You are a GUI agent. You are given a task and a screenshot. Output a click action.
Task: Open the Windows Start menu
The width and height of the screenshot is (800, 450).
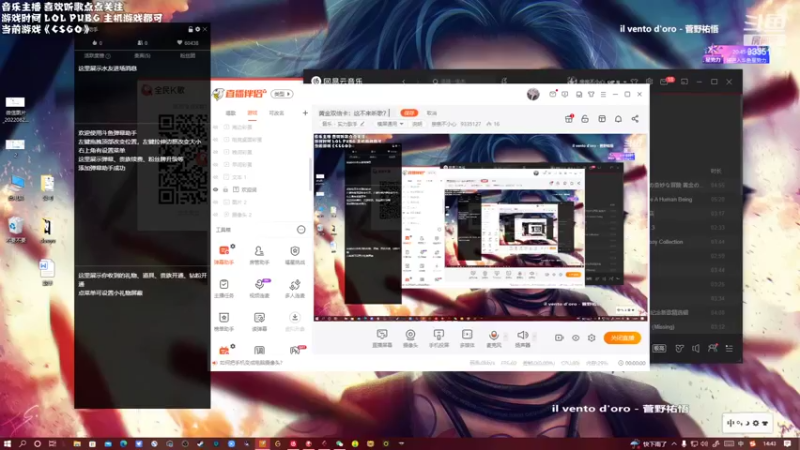pos(7,444)
